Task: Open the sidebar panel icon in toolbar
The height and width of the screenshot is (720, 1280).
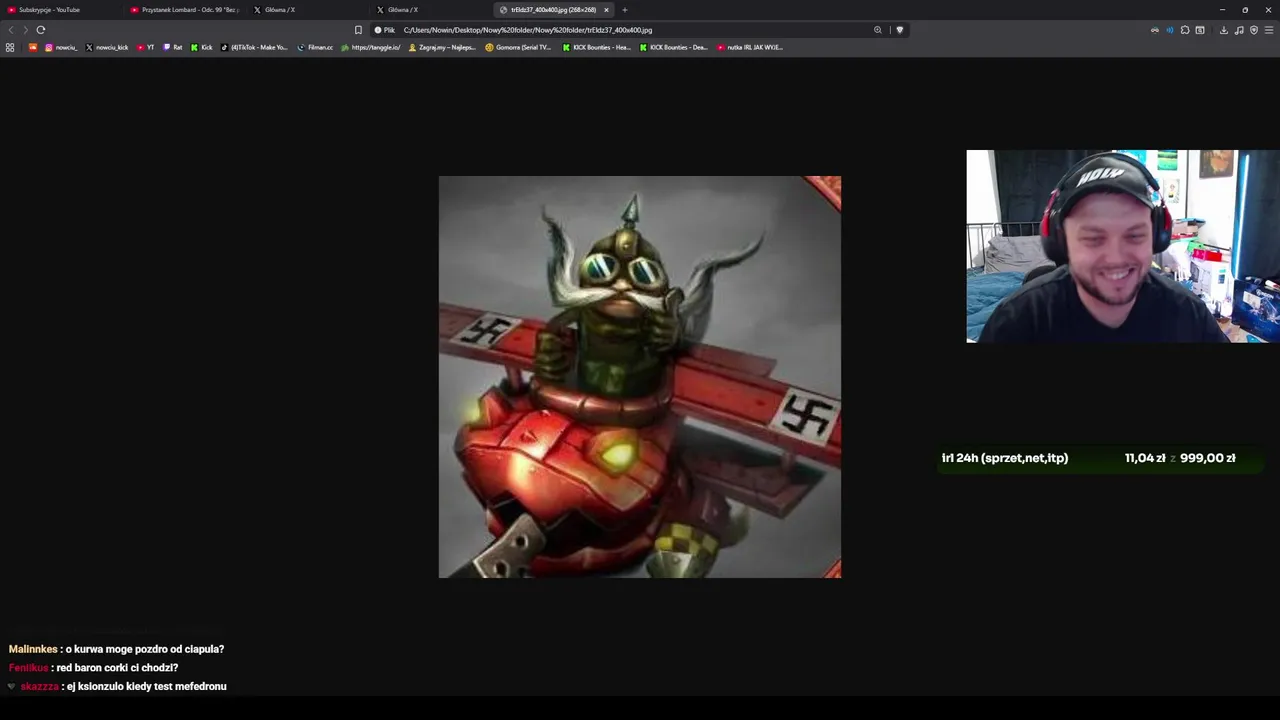Action: point(1200,30)
